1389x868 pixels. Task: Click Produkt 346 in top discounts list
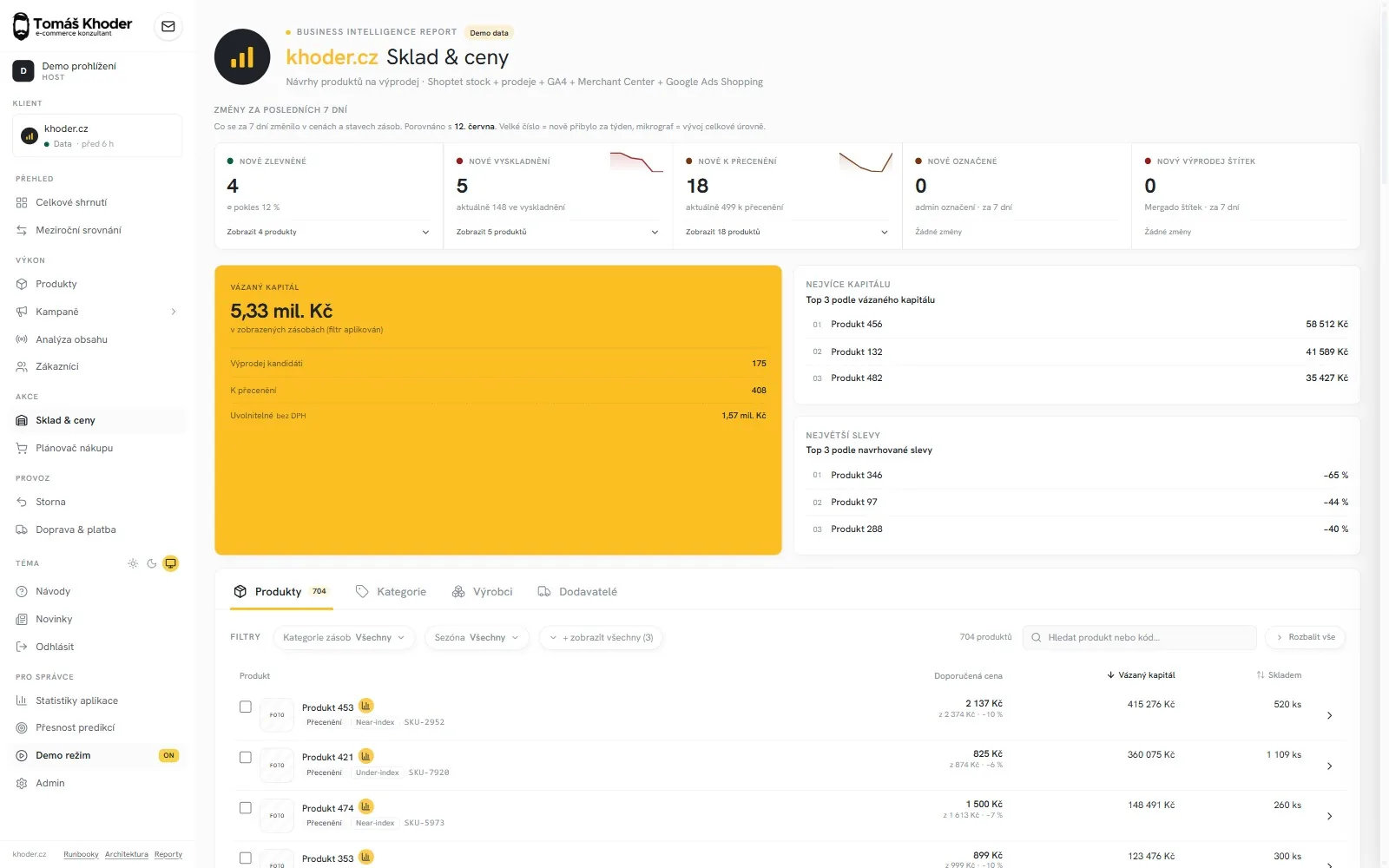coord(1076,475)
